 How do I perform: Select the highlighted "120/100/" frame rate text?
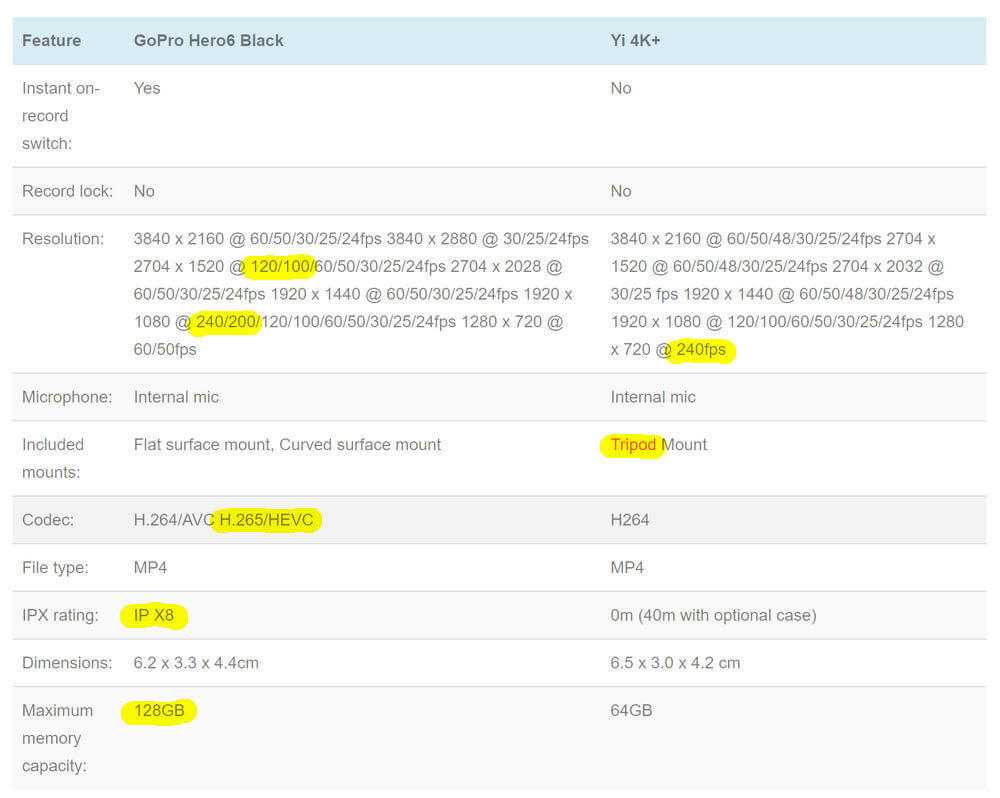pos(281,267)
